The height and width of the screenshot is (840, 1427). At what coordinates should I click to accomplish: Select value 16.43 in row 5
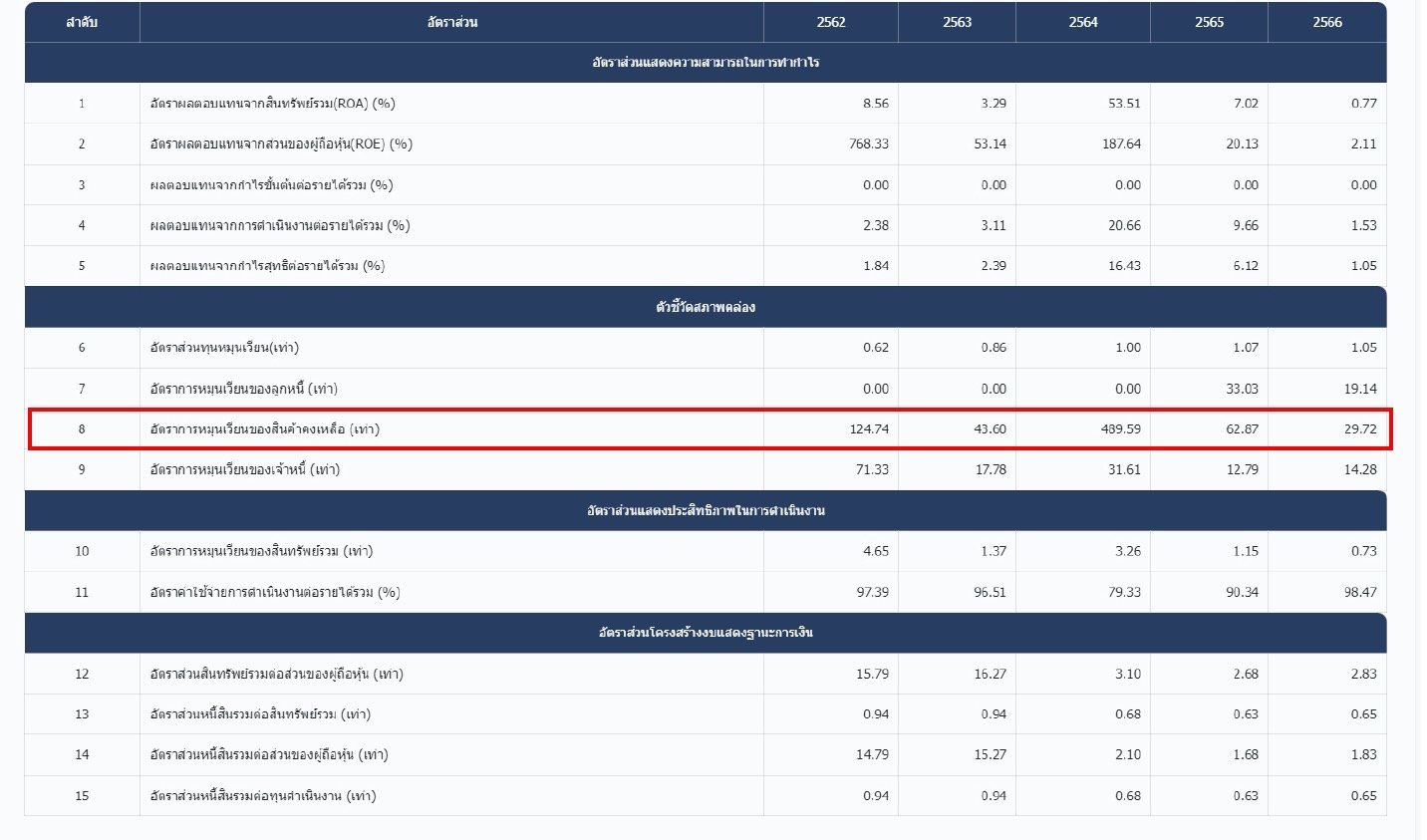pos(1124,266)
